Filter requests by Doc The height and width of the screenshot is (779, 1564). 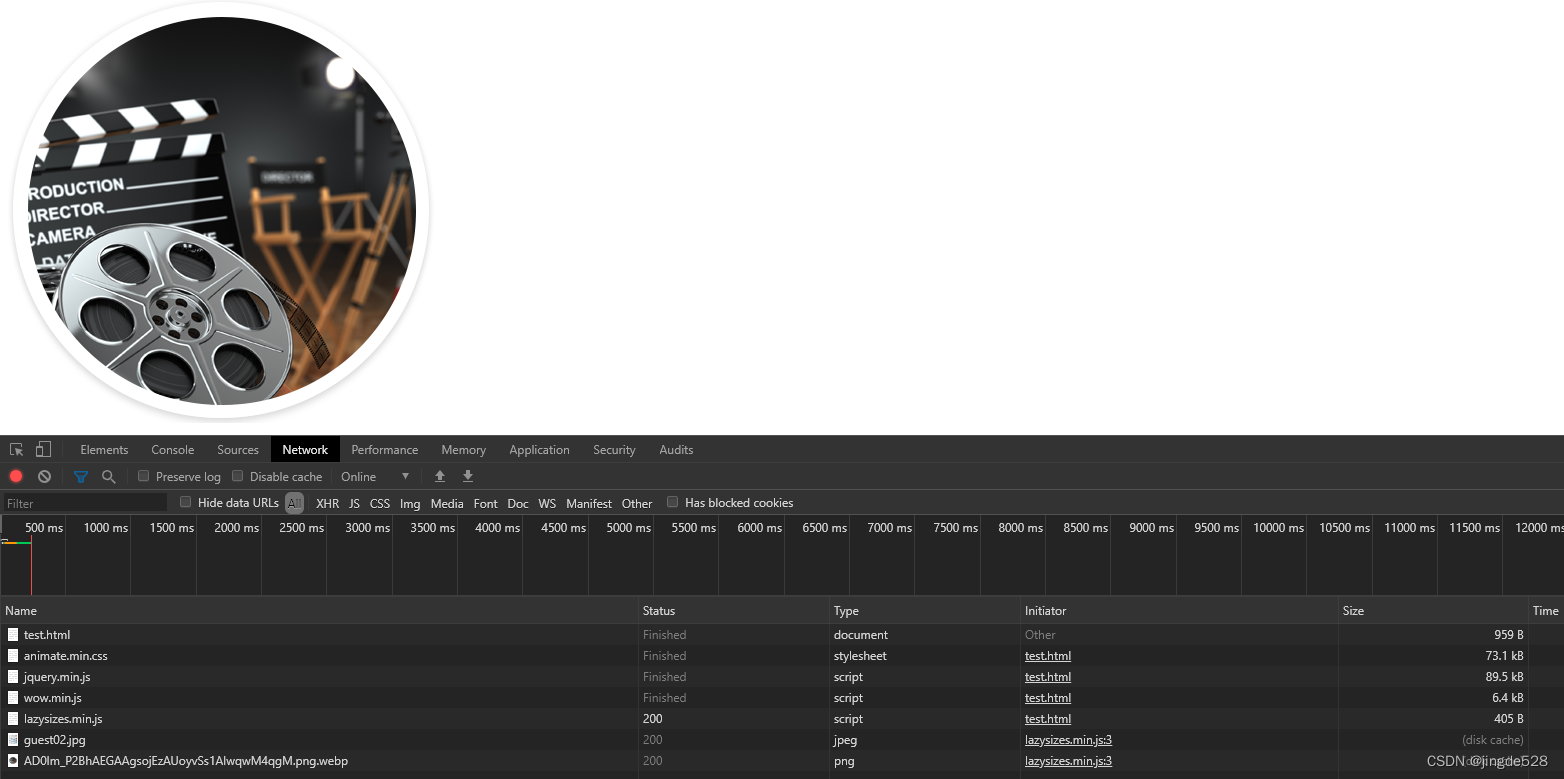[x=518, y=503]
